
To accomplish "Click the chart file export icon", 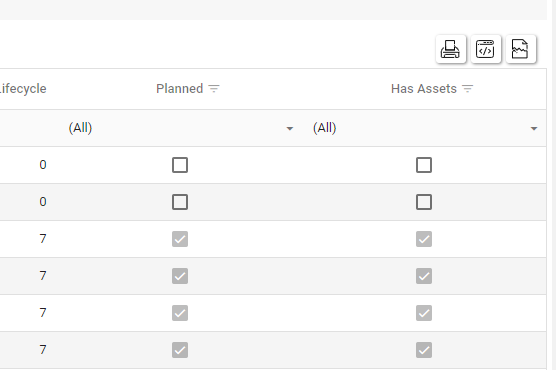I will (521, 49).
